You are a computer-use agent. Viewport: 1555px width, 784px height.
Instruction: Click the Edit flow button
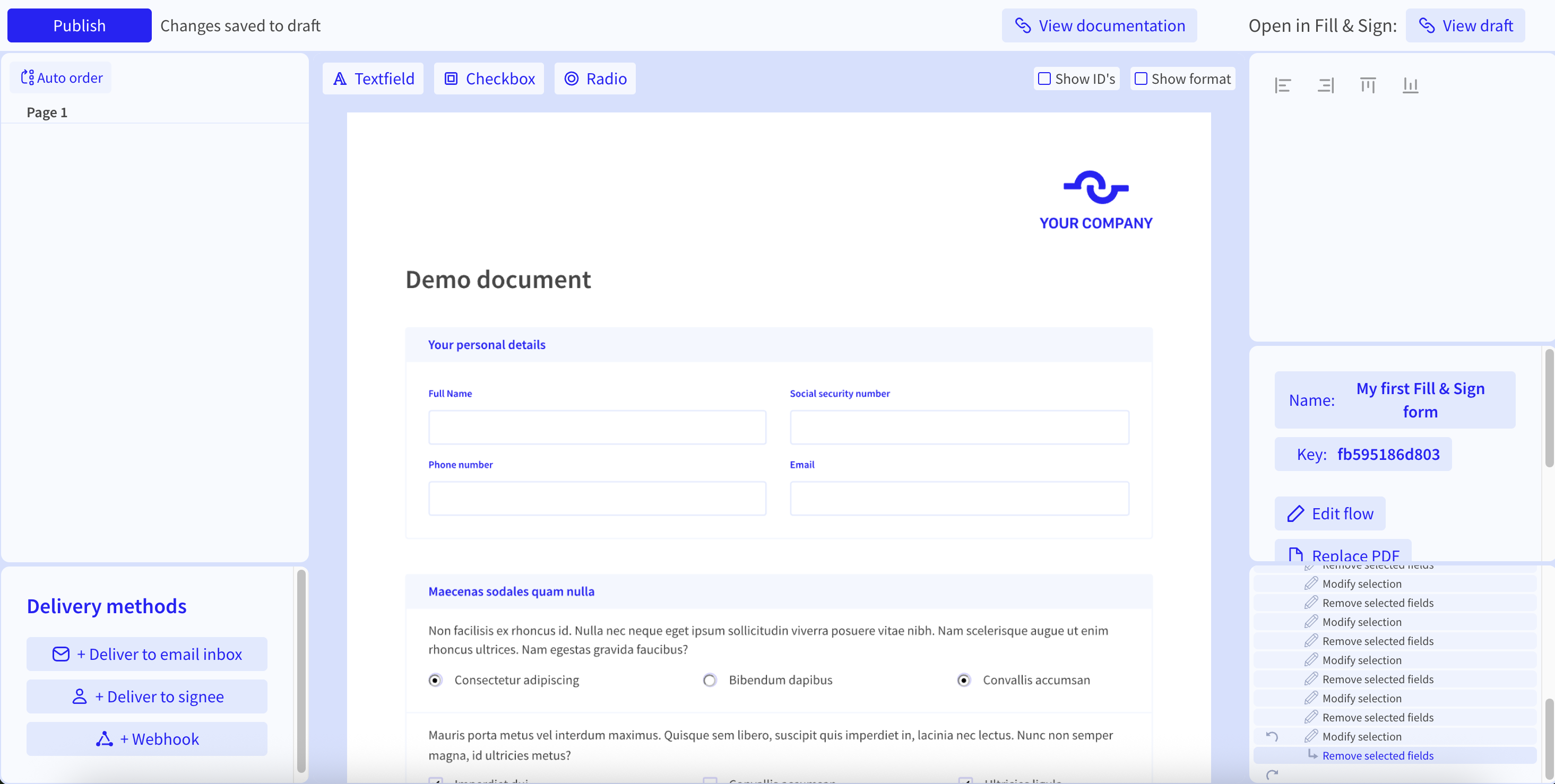point(1330,513)
